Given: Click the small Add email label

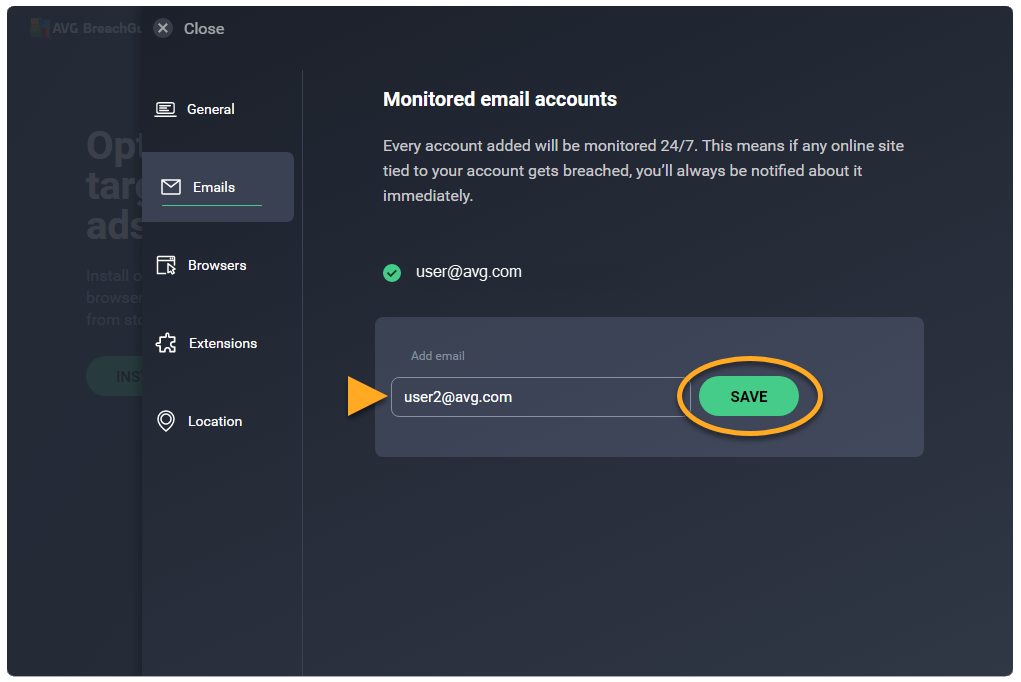Looking at the screenshot, I should (438, 356).
